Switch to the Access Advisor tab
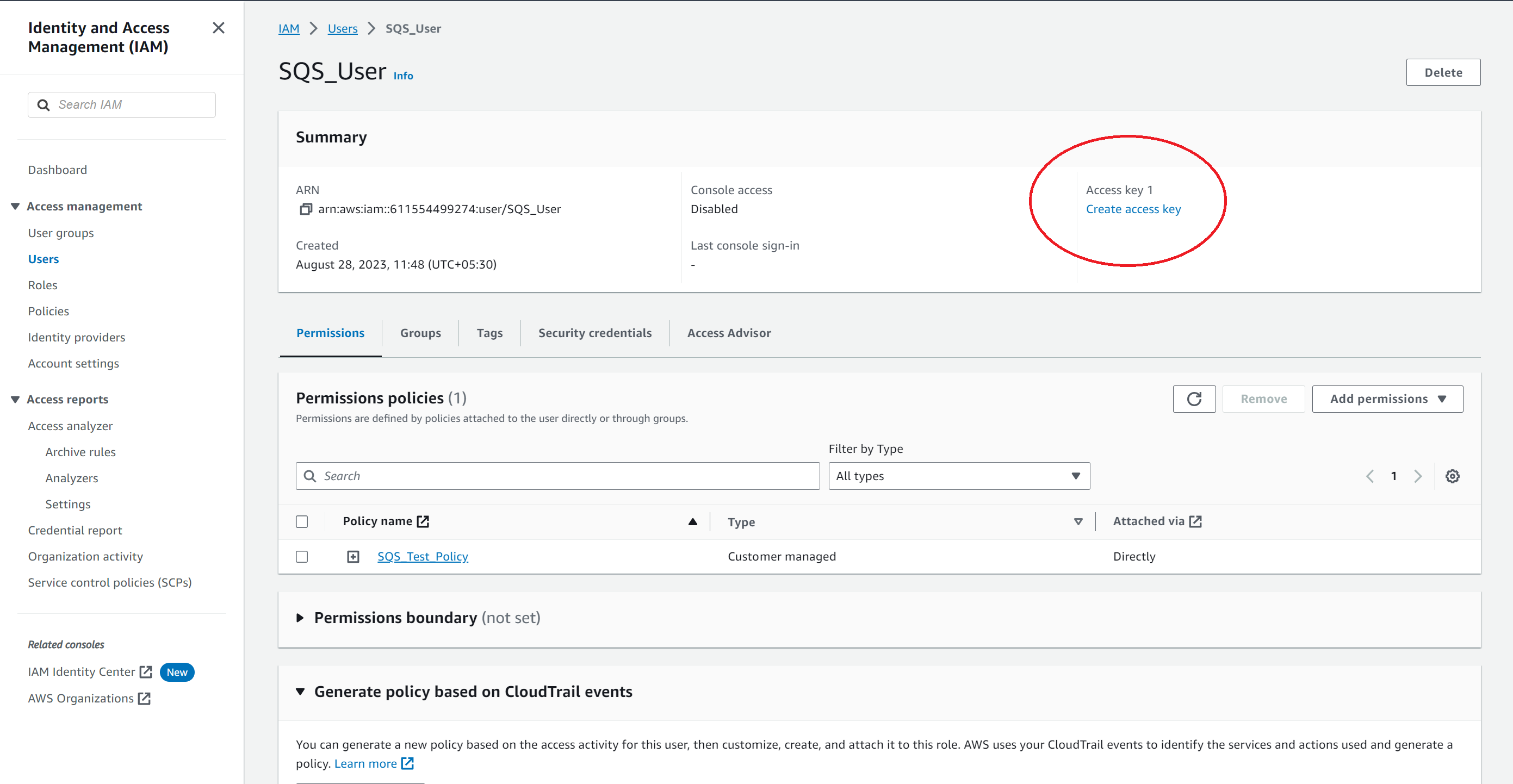Viewport: 1513px width, 784px height. (728, 332)
